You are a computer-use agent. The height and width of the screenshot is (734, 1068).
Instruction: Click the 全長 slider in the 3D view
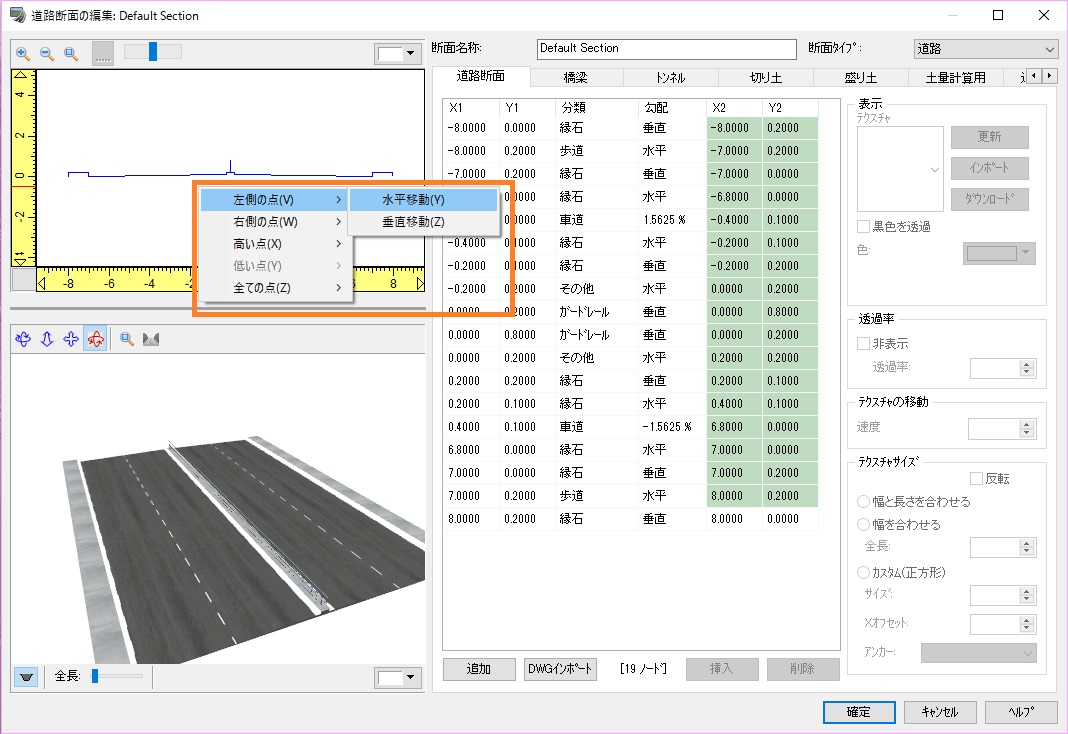coord(95,677)
